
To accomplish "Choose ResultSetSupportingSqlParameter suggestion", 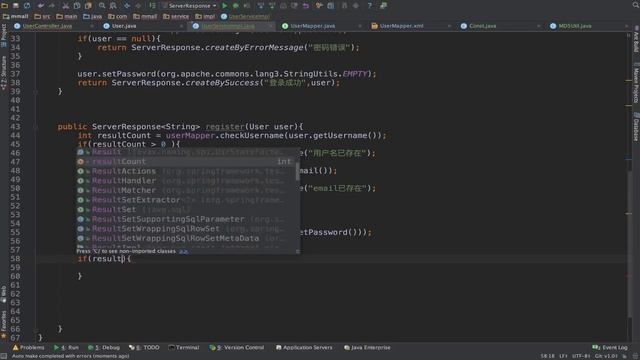I will 186,219.
